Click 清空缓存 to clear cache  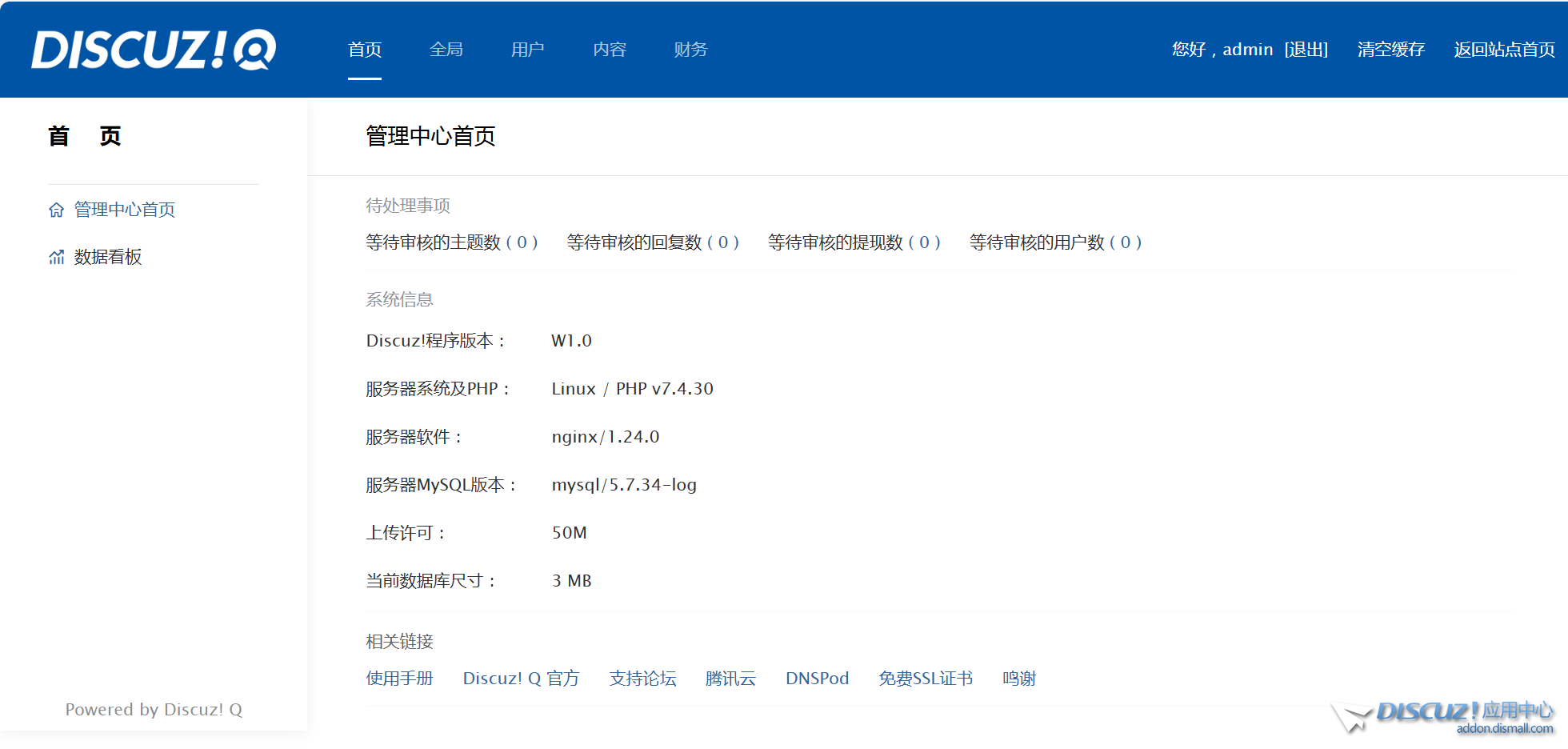[1391, 50]
